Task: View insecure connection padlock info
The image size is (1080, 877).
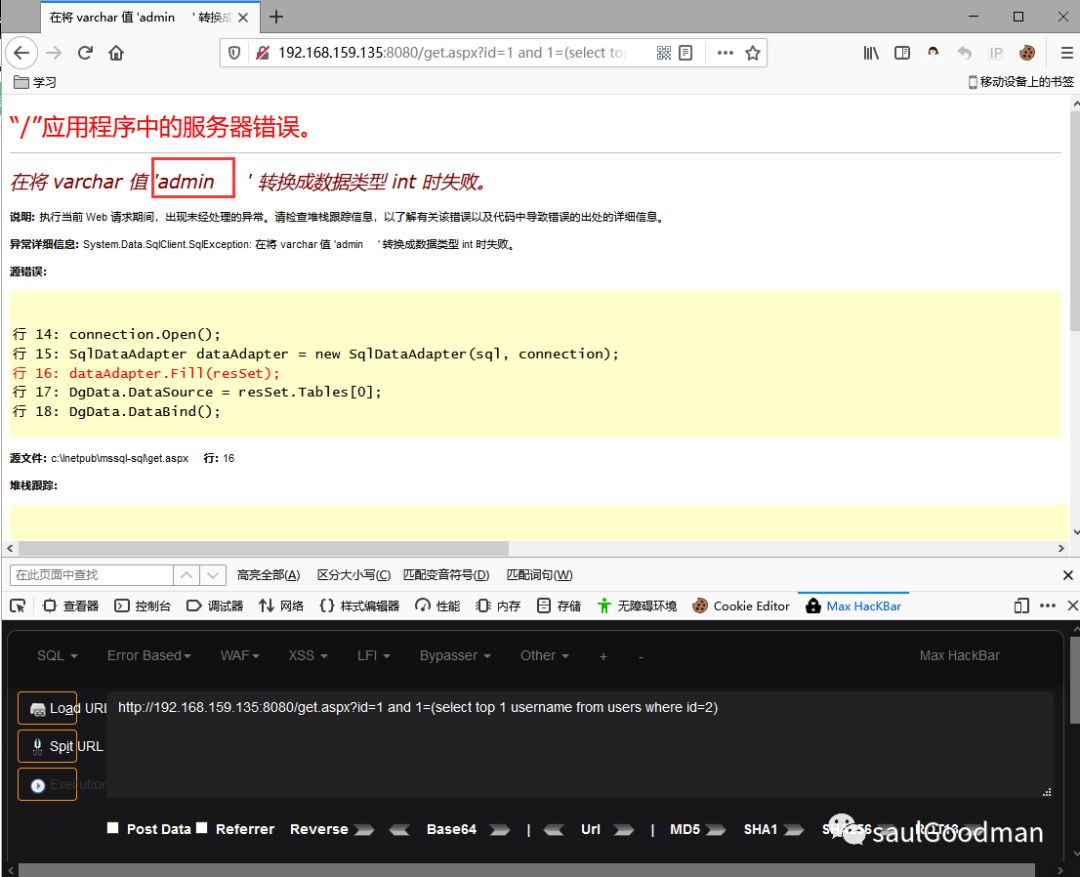Action: tap(262, 53)
